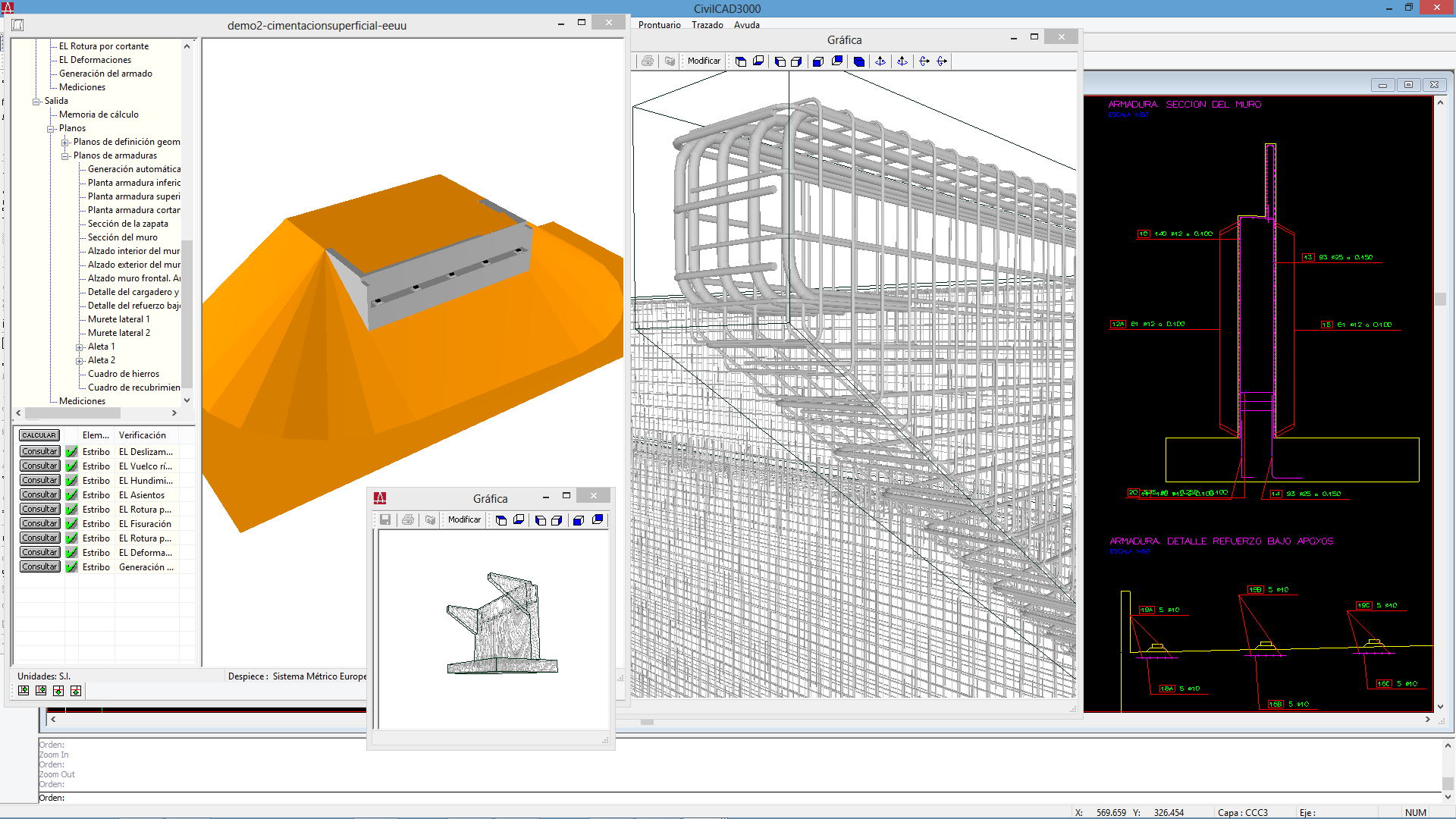Click Consultar button for EL Hundimi row

pyautogui.click(x=39, y=481)
